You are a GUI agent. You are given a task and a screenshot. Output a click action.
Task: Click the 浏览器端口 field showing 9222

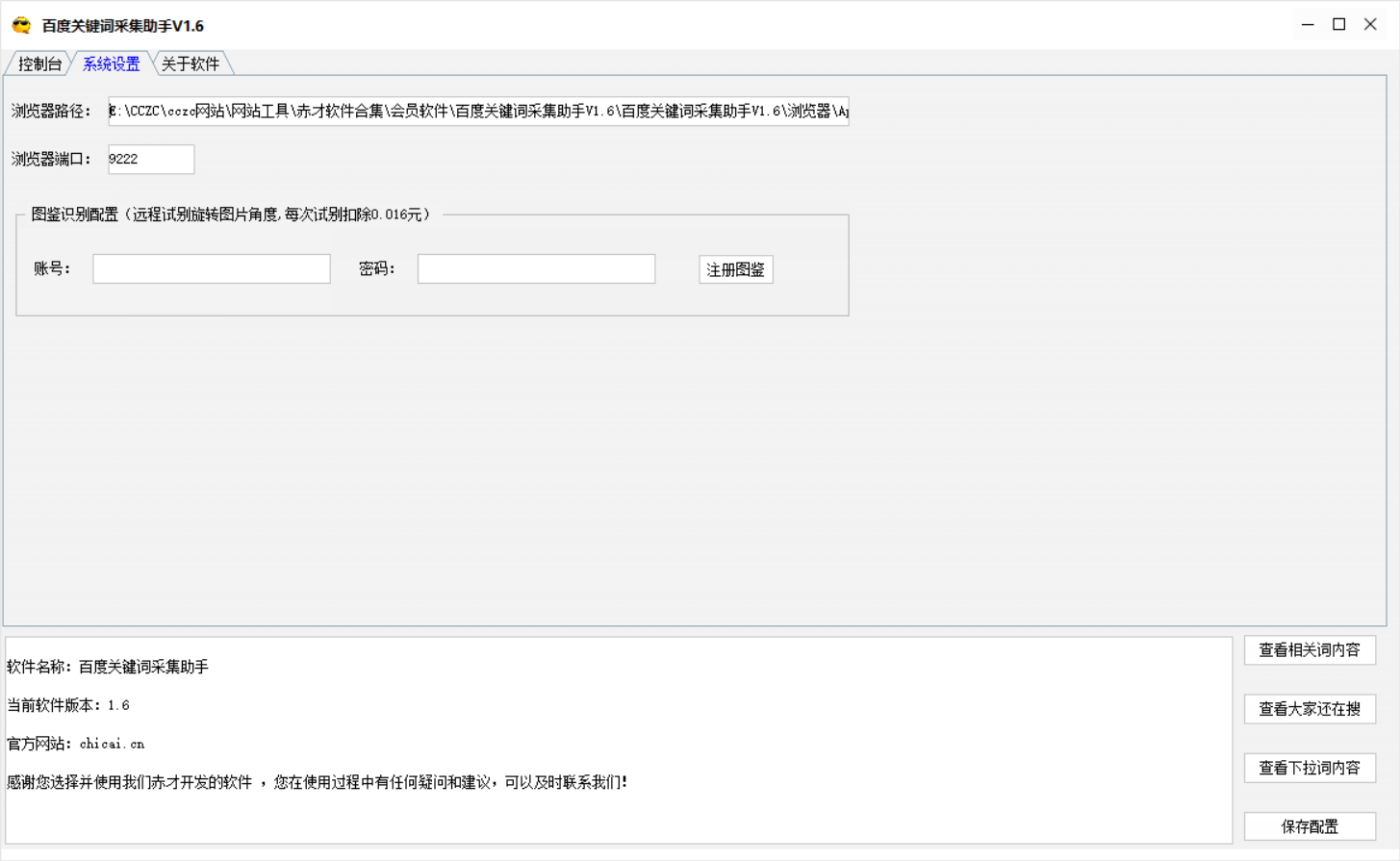coord(151,159)
